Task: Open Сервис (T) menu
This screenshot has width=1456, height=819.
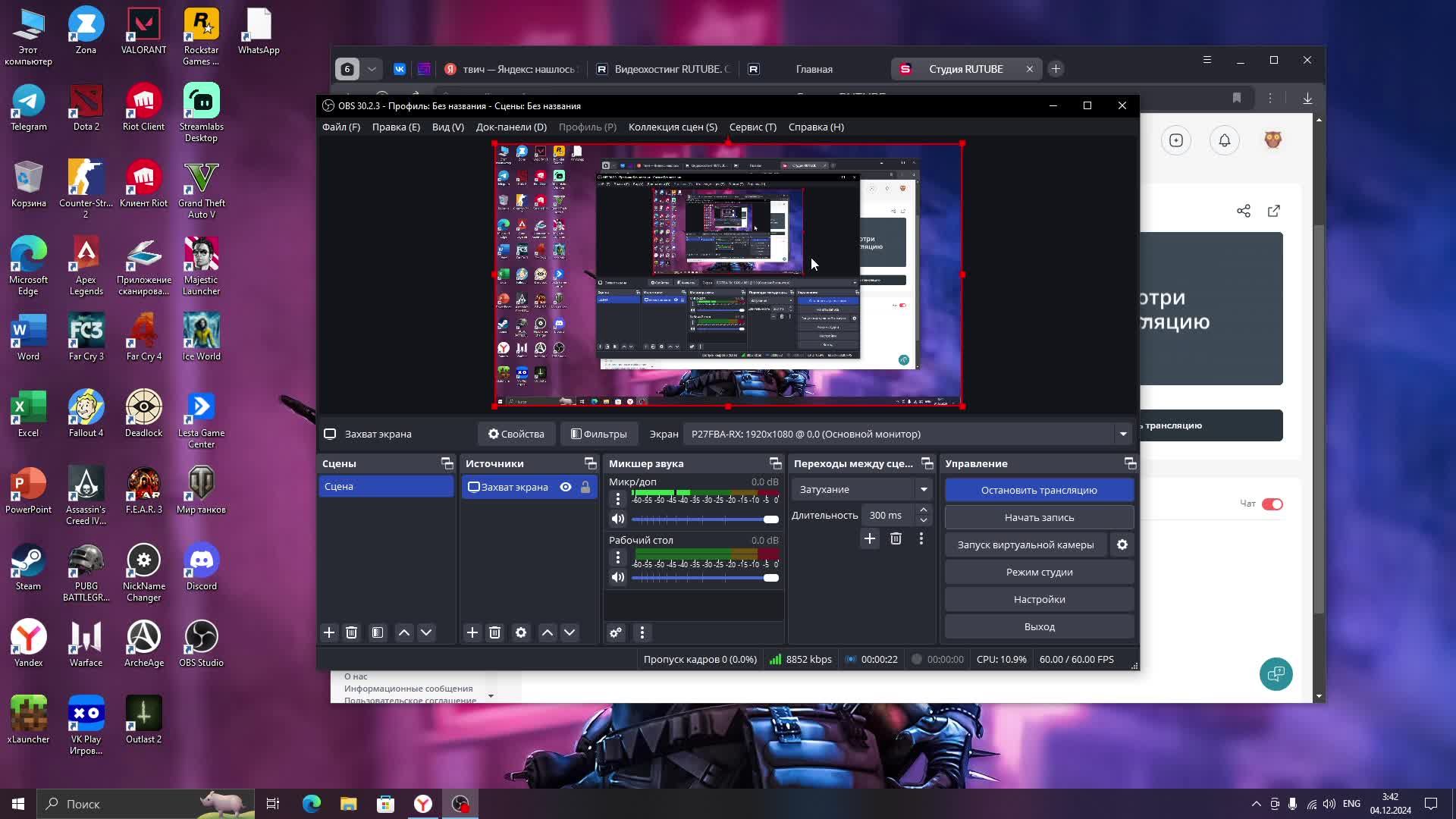Action: (753, 127)
